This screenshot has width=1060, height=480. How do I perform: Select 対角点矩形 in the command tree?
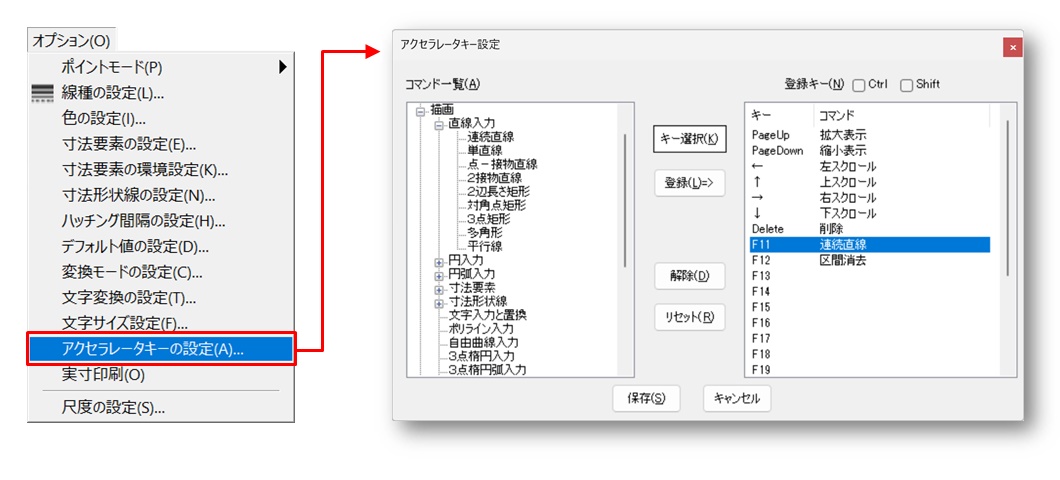pyautogui.click(x=496, y=205)
